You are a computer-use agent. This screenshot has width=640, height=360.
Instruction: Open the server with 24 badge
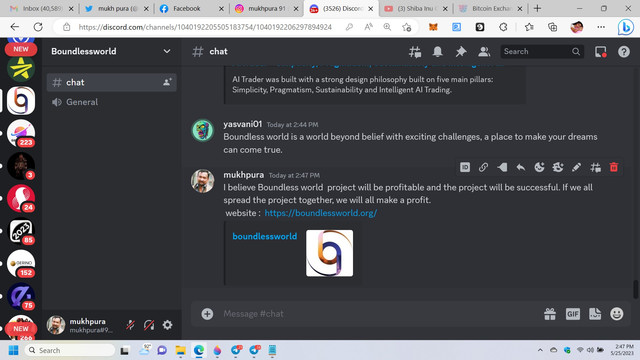tap(21, 198)
